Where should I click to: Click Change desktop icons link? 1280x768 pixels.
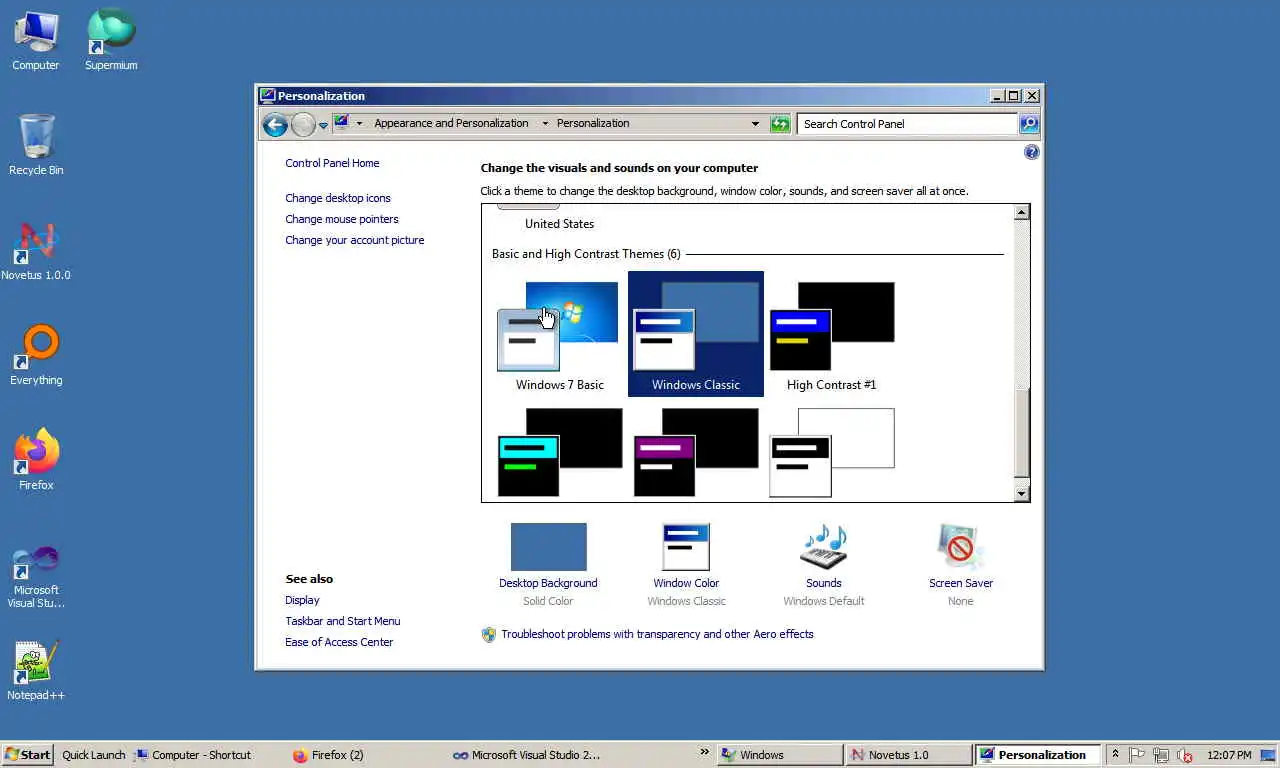338,198
